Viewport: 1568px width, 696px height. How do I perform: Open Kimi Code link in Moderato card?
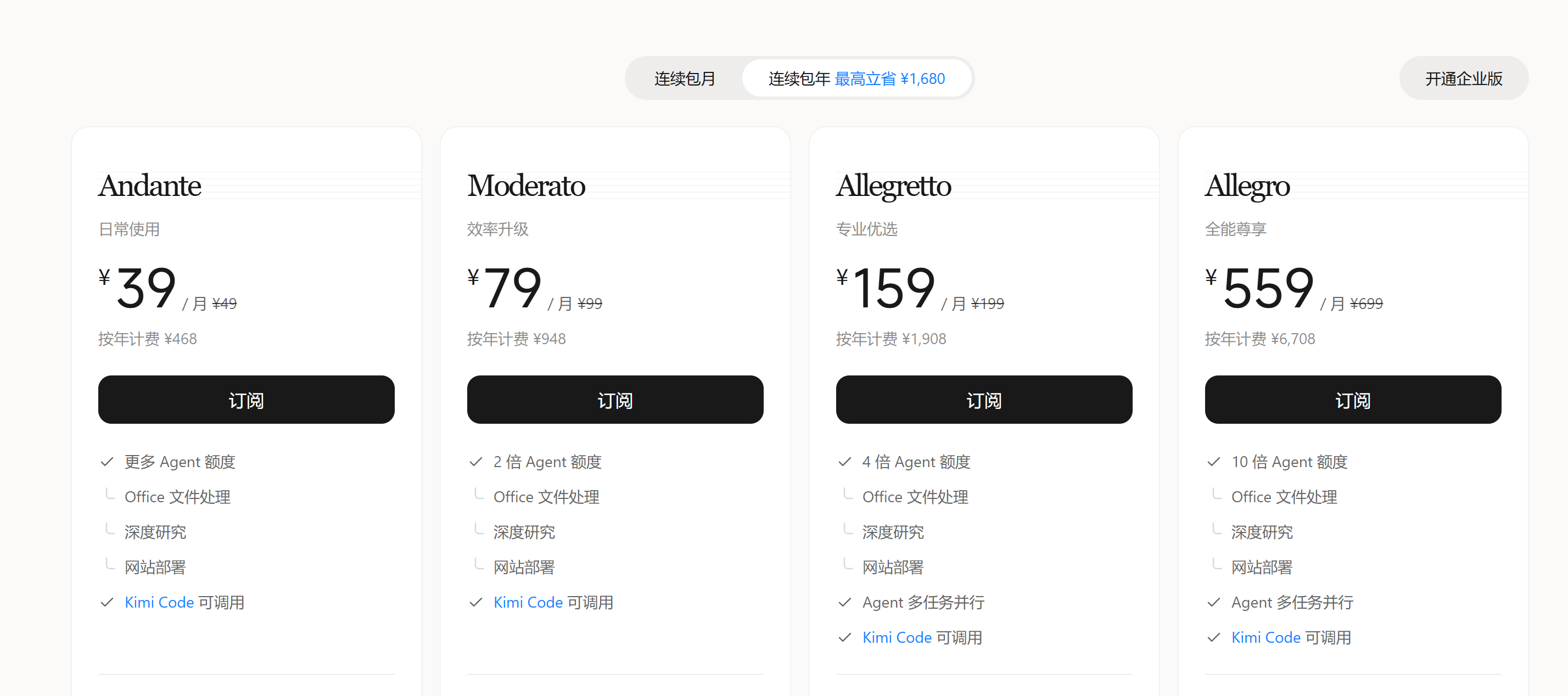click(x=528, y=602)
